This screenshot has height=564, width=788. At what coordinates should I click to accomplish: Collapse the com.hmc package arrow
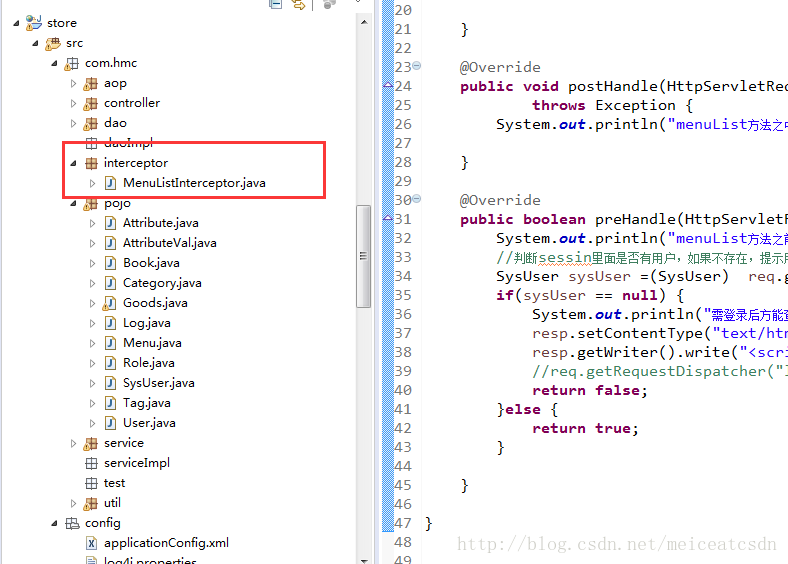54,63
